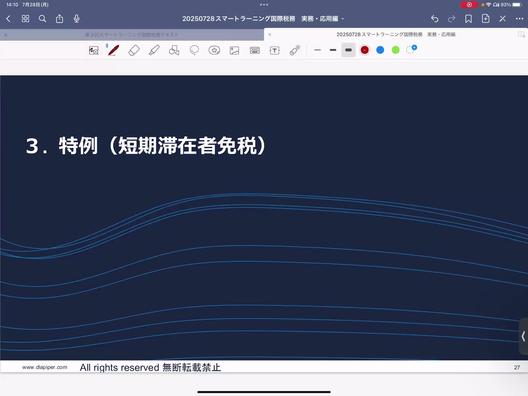Select the red pen tool
The height and width of the screenshot is (396, 528).
pos(113,51)
